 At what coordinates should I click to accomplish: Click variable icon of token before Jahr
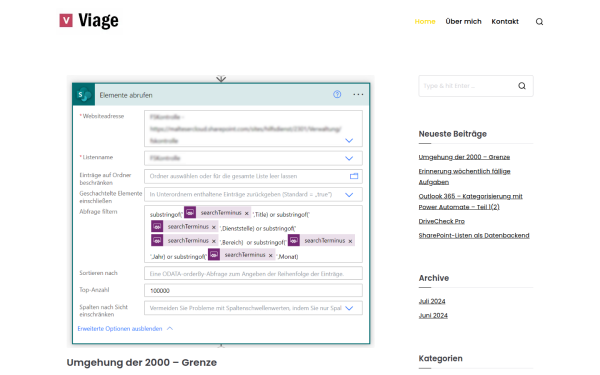[294, 241]
